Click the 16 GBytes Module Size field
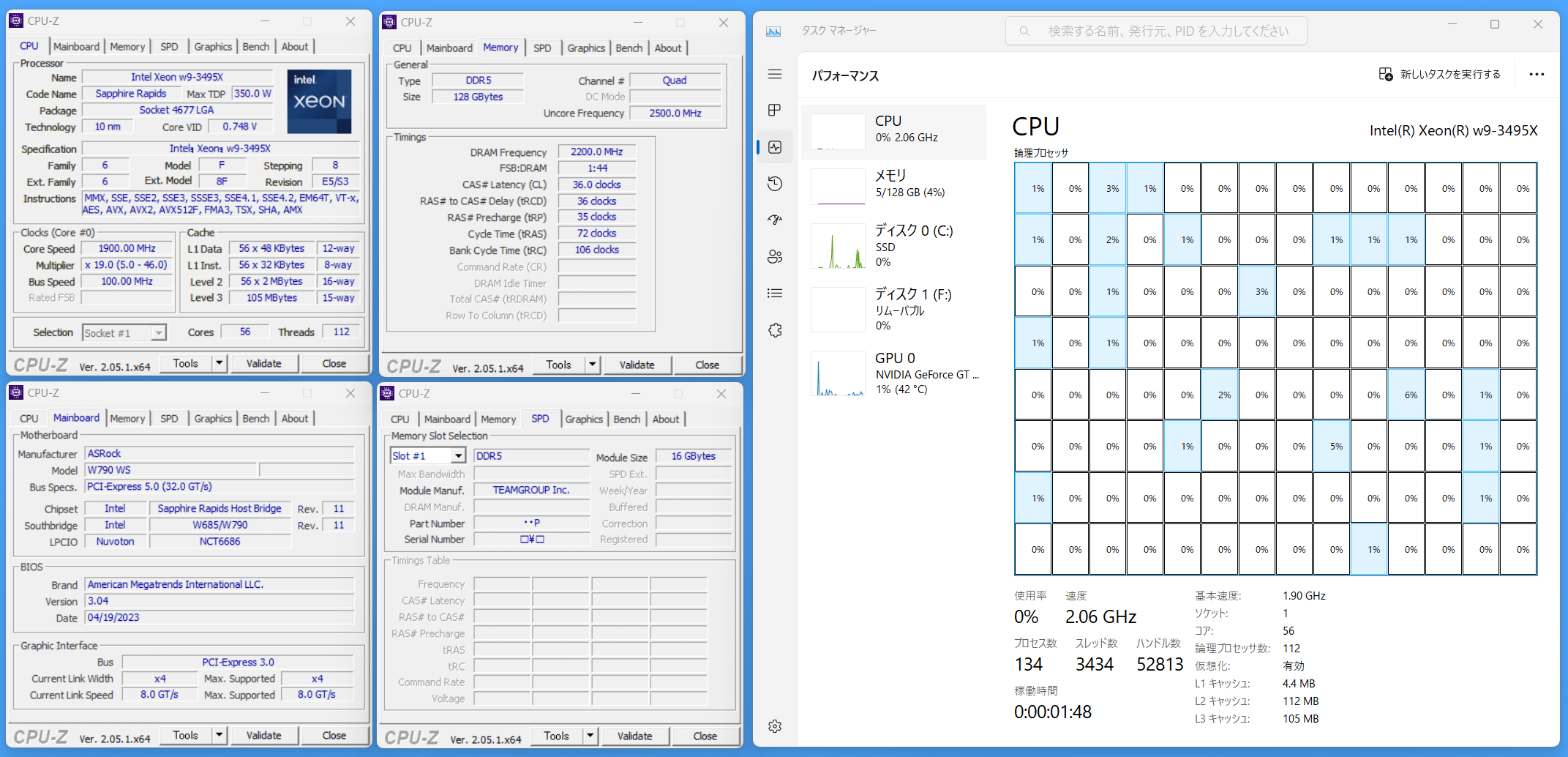 click(694, 456)
